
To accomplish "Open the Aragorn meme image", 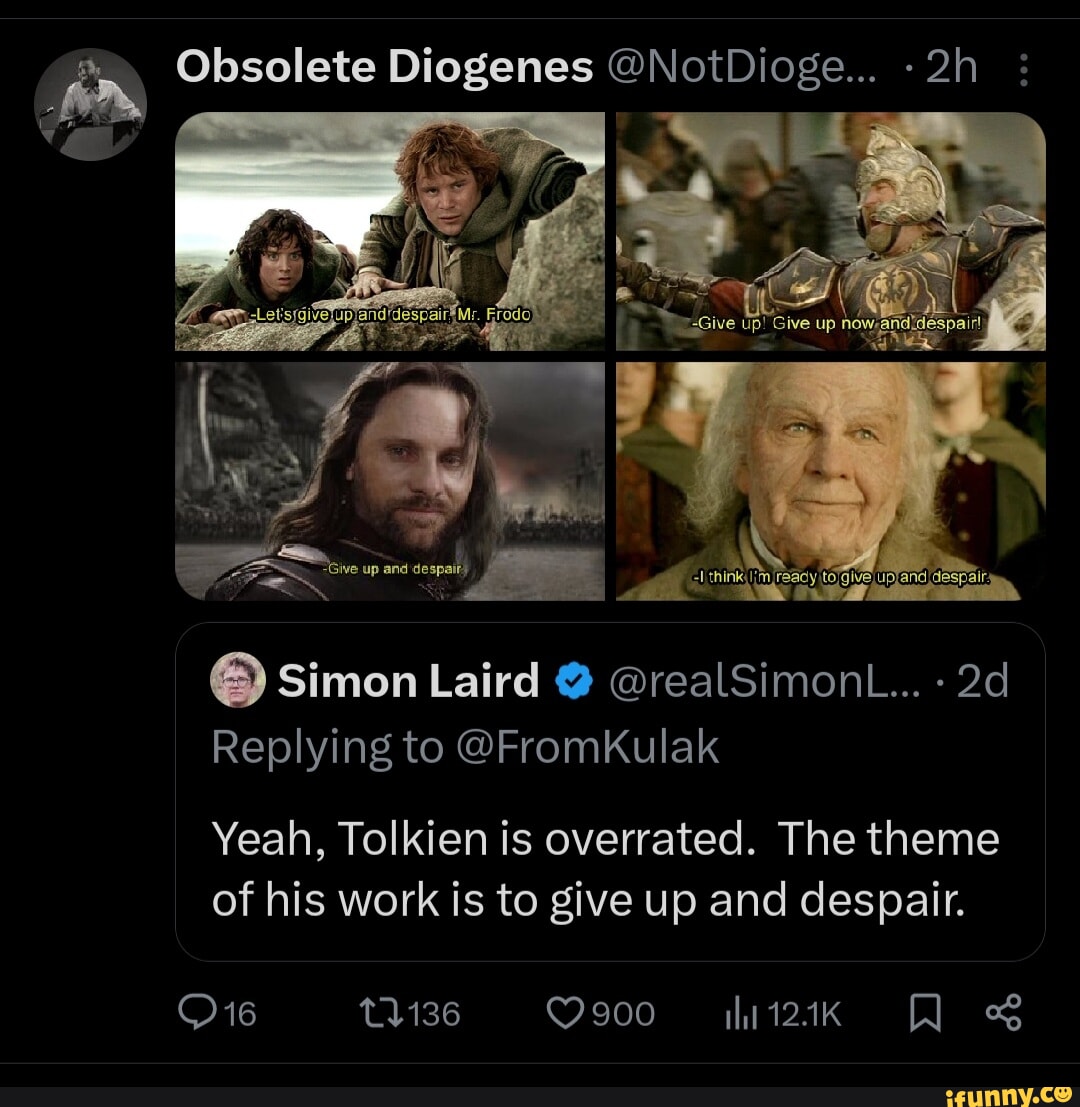I will pyautogui.click(x=390, y=481).
